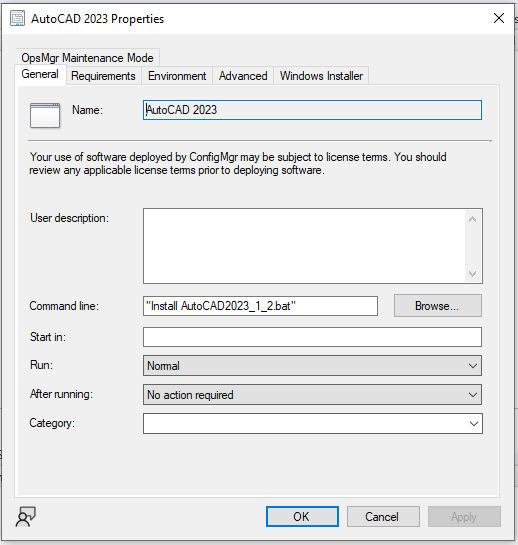Image resolution: width=518 pixels, height=545 pixels.
Task: Click the 'User description:' label
Action: (69, 218)
